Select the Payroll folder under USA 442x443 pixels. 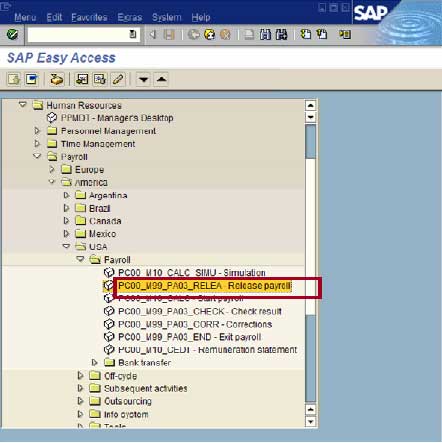coord(117,260)
